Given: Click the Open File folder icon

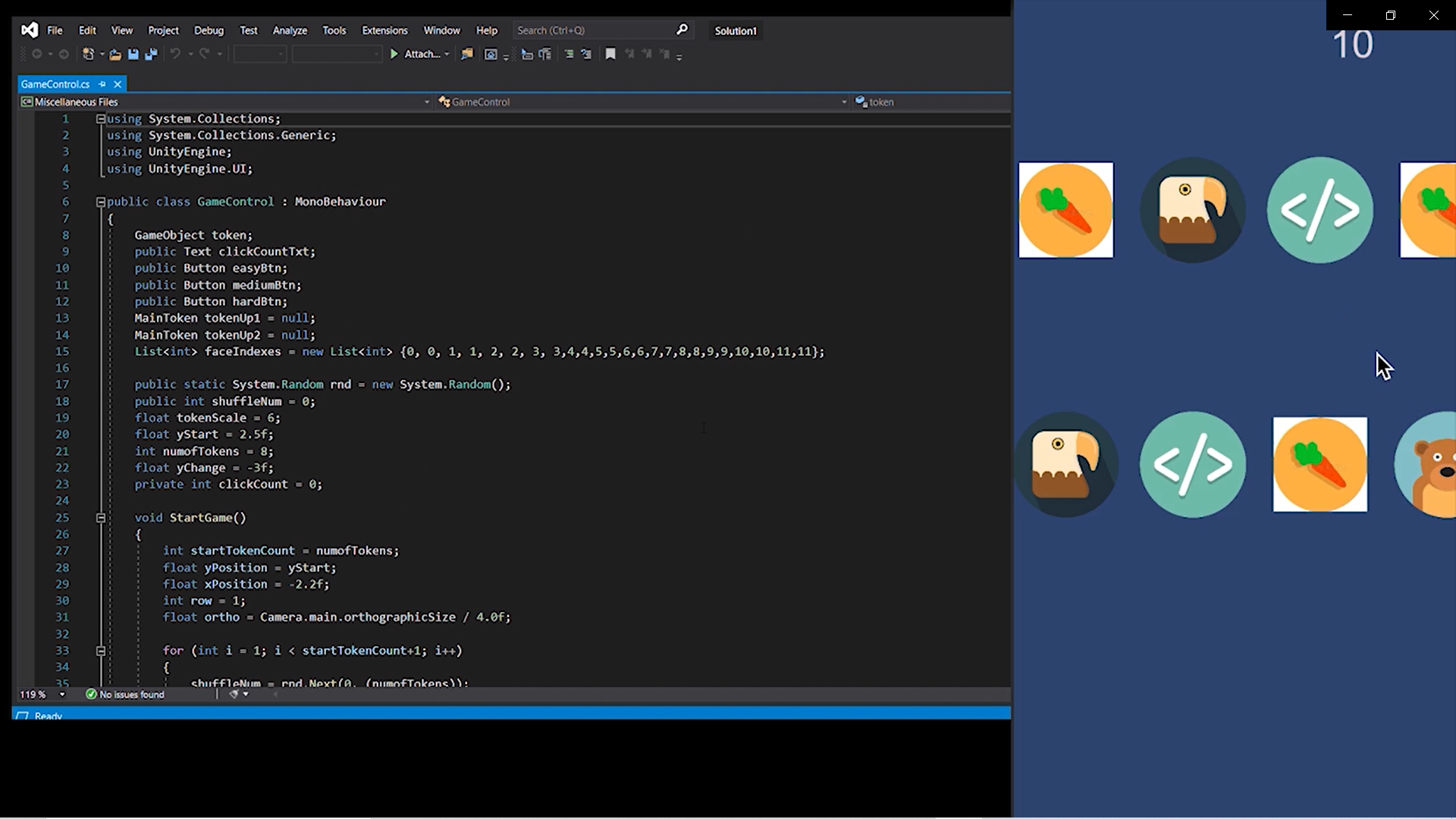Looking at the screenshot, I should [115, 54].
